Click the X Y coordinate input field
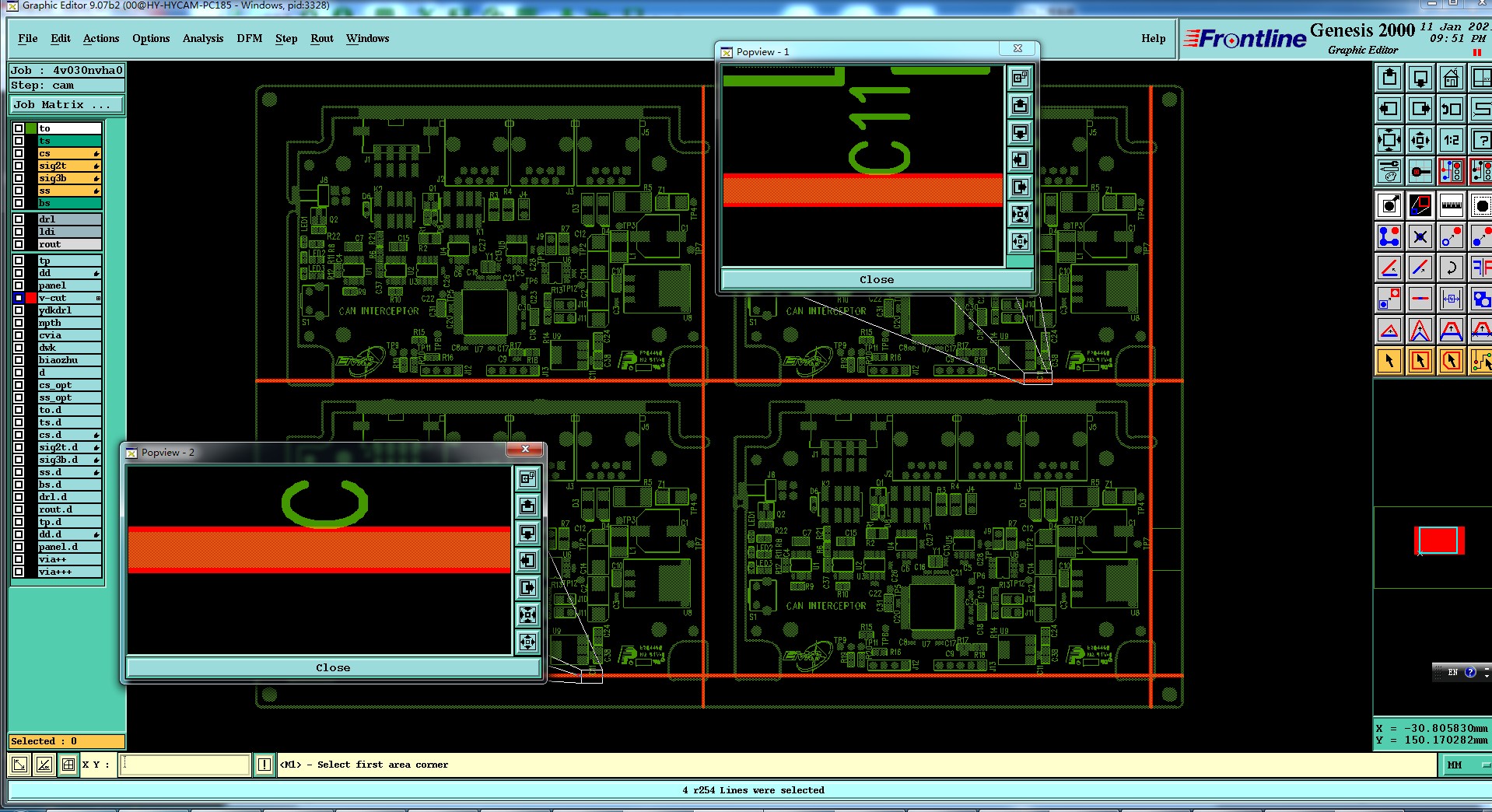The width and height of the screenshot is (1492, 812). click(186, 765)
